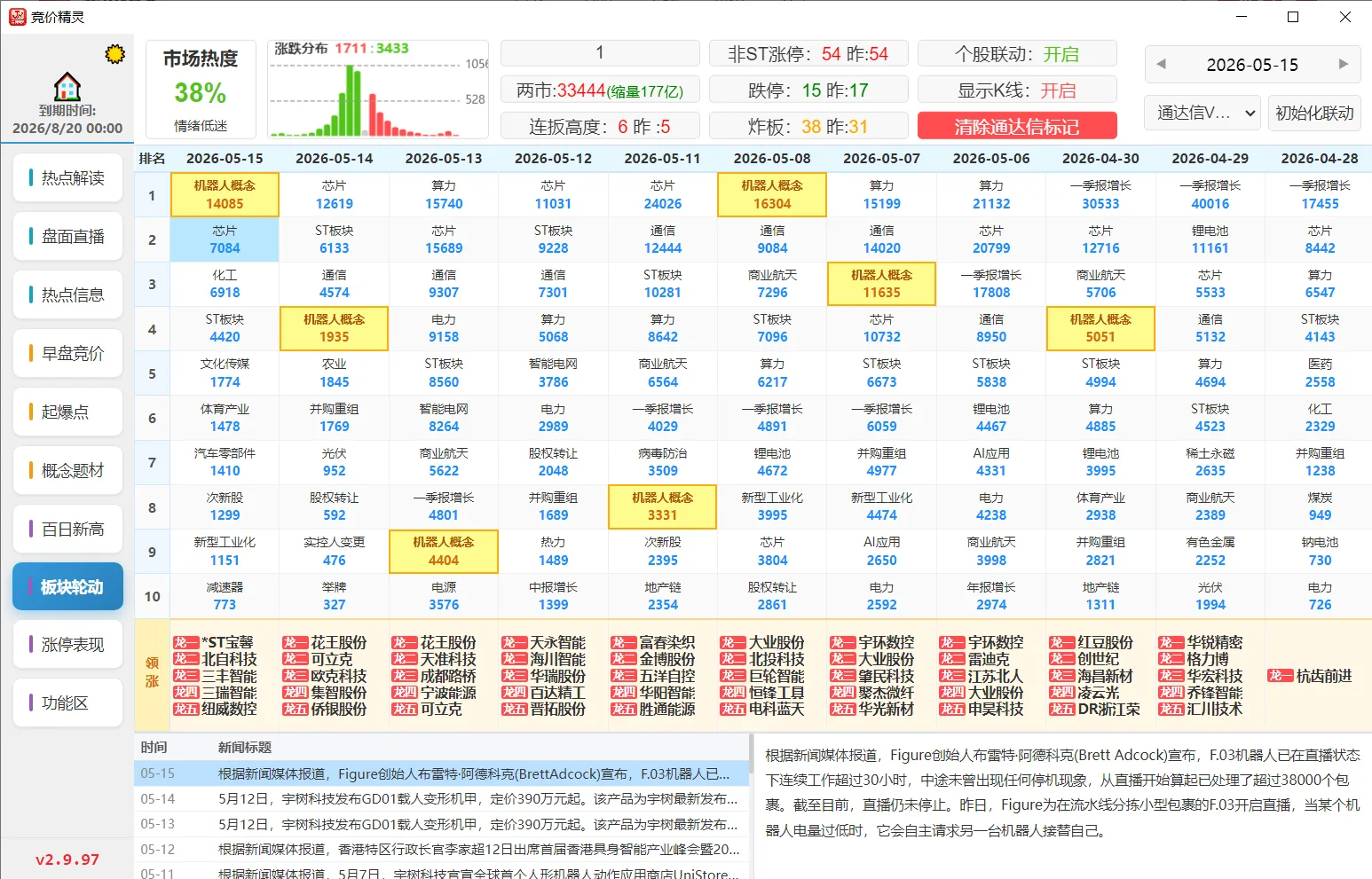Click the 龙五 badge beside 纽威数控

coord(185,709)
